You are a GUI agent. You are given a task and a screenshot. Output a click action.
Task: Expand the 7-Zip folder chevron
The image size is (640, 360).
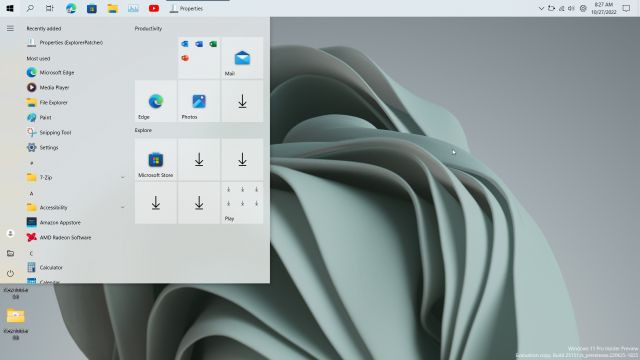click(122, 177)
